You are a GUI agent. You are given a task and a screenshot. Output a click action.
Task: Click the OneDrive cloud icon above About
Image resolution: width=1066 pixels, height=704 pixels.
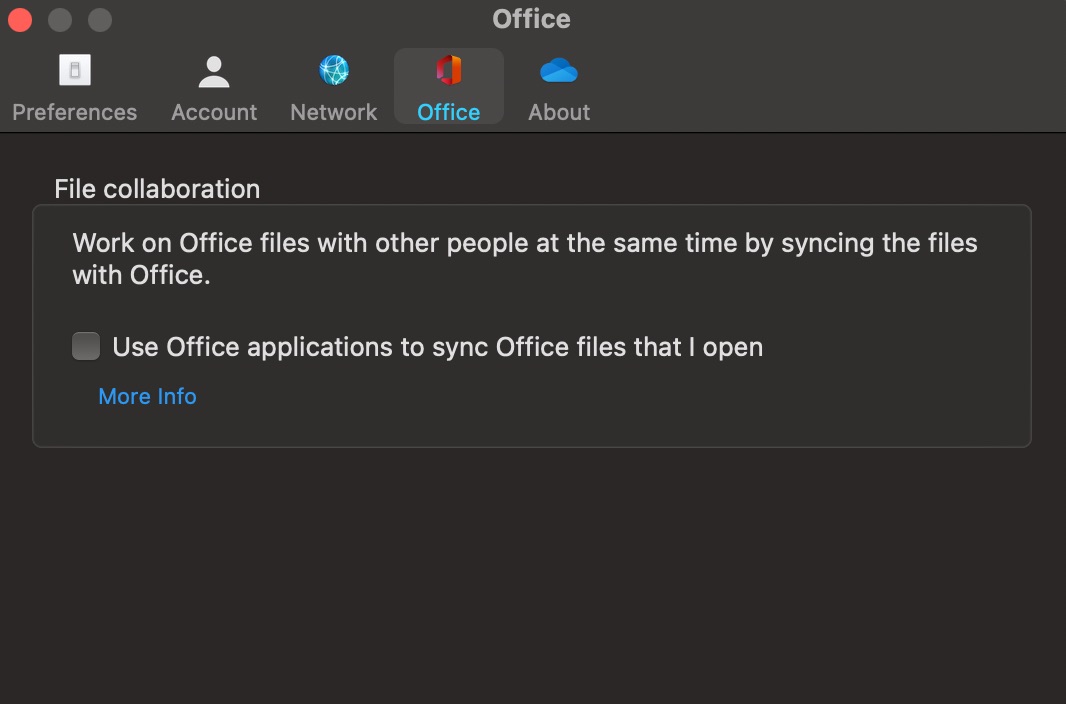coord(558,70)
